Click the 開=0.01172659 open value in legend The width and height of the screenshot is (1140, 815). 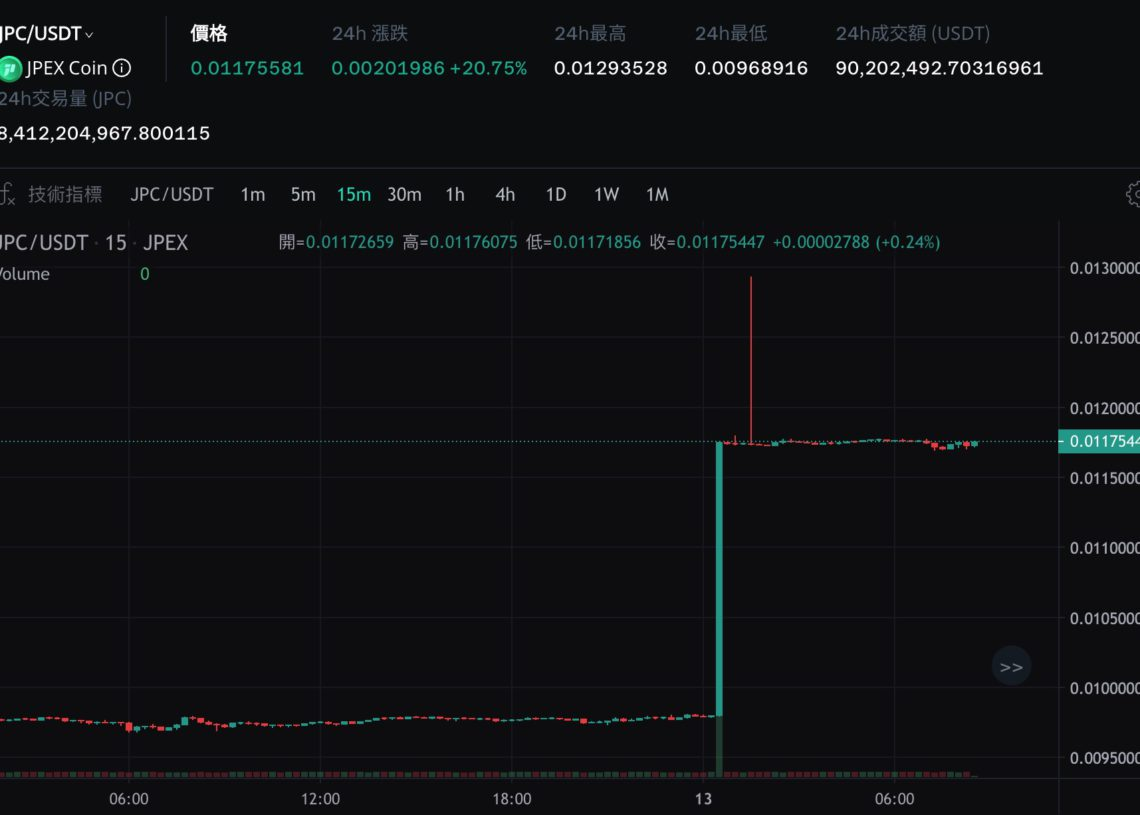(337, 242)
